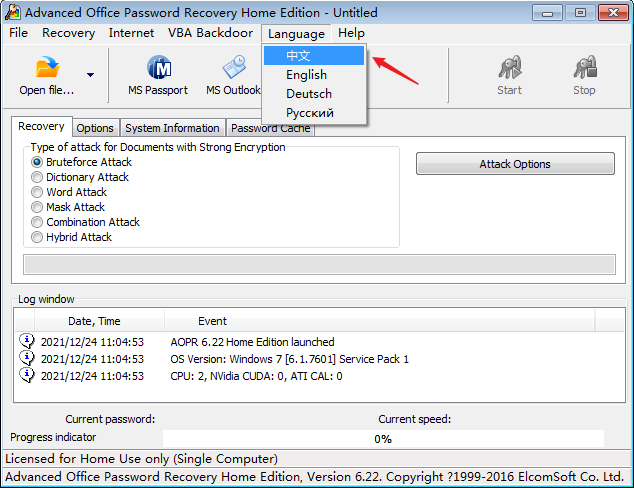Screen dimensions: 634x488
Task: Select log text 'AOPR 6.22 Home Edition launched'
Action: pos(252,342)
